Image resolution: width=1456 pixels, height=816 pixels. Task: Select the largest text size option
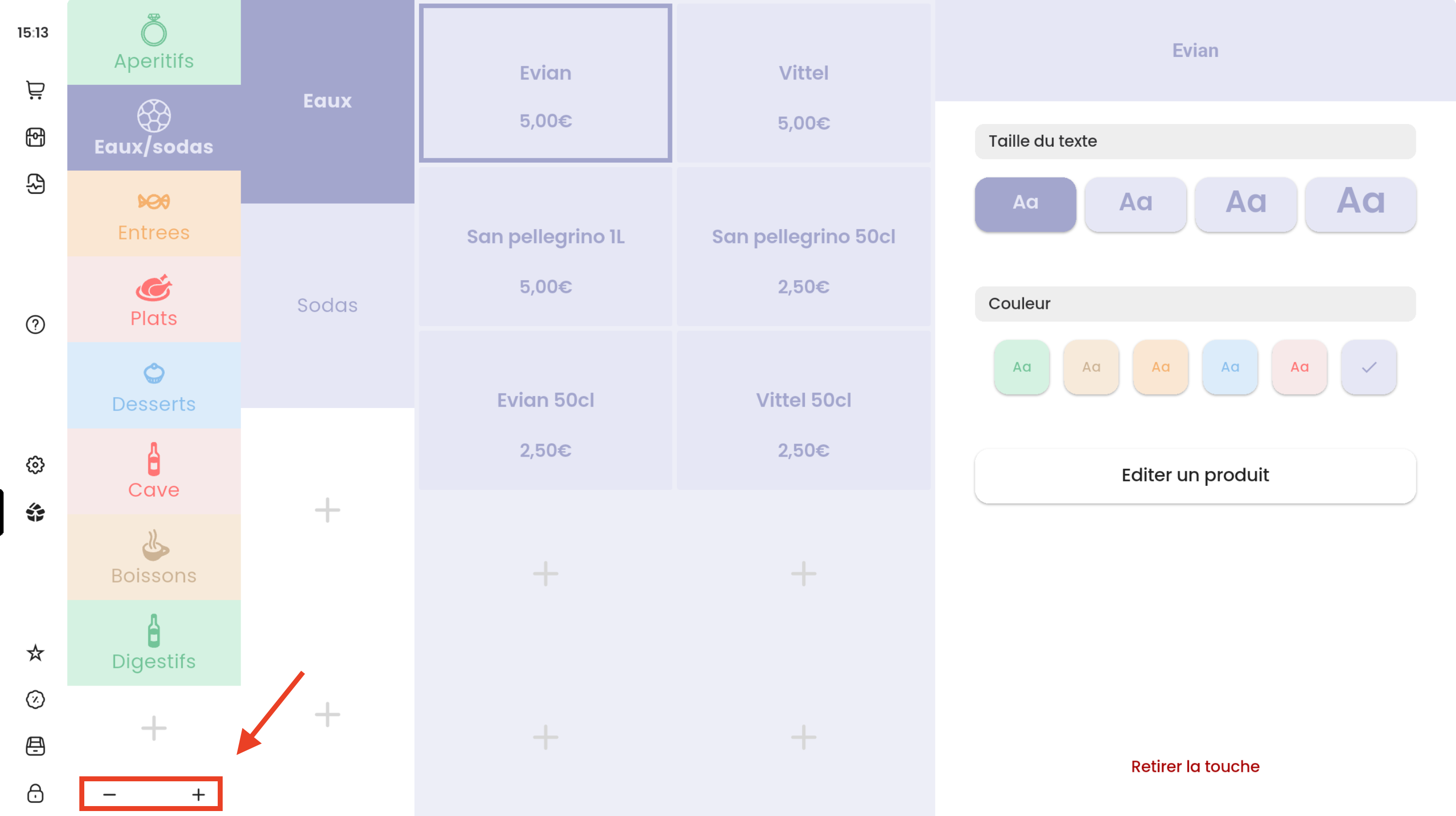pyautogui.click(x=1360, y=203)
